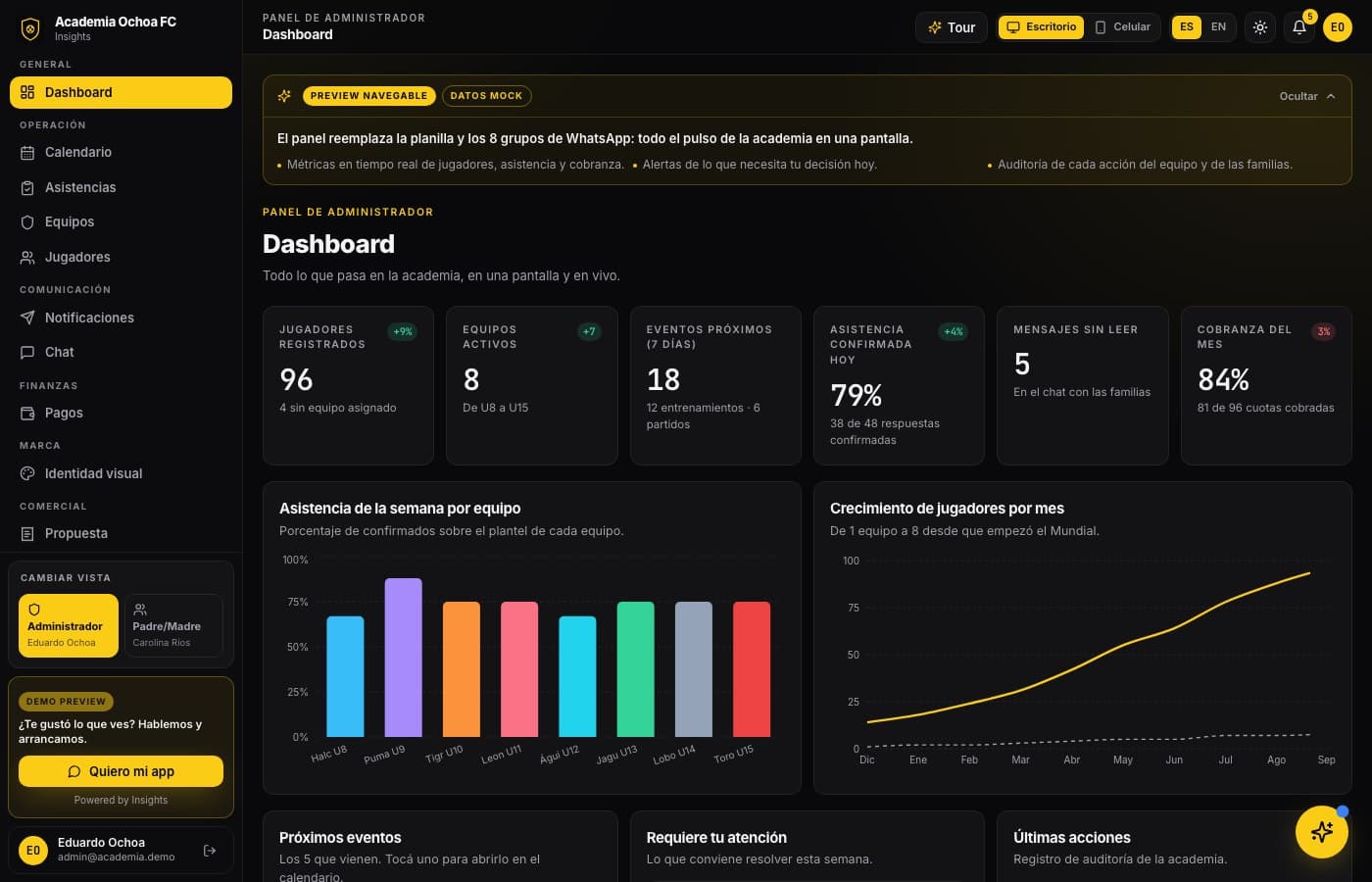Click the Calendario calendar icon
Image resolution: width=1372 pixels, height=882 pixels.
pyautogui.click(x=27, y=153)
